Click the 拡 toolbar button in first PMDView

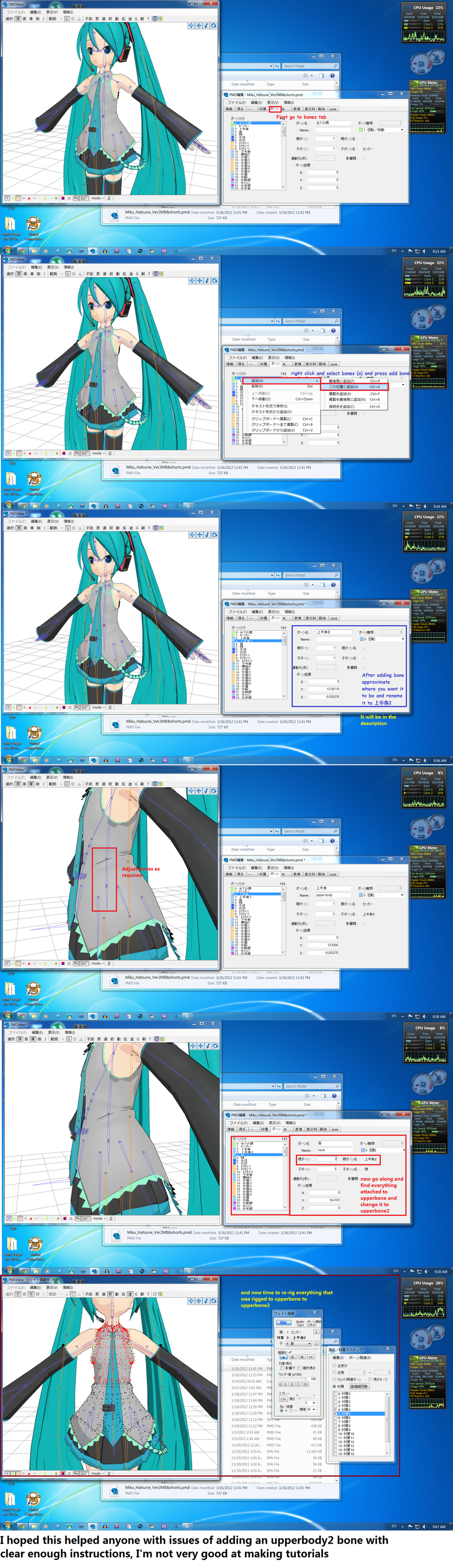(123, 19)
